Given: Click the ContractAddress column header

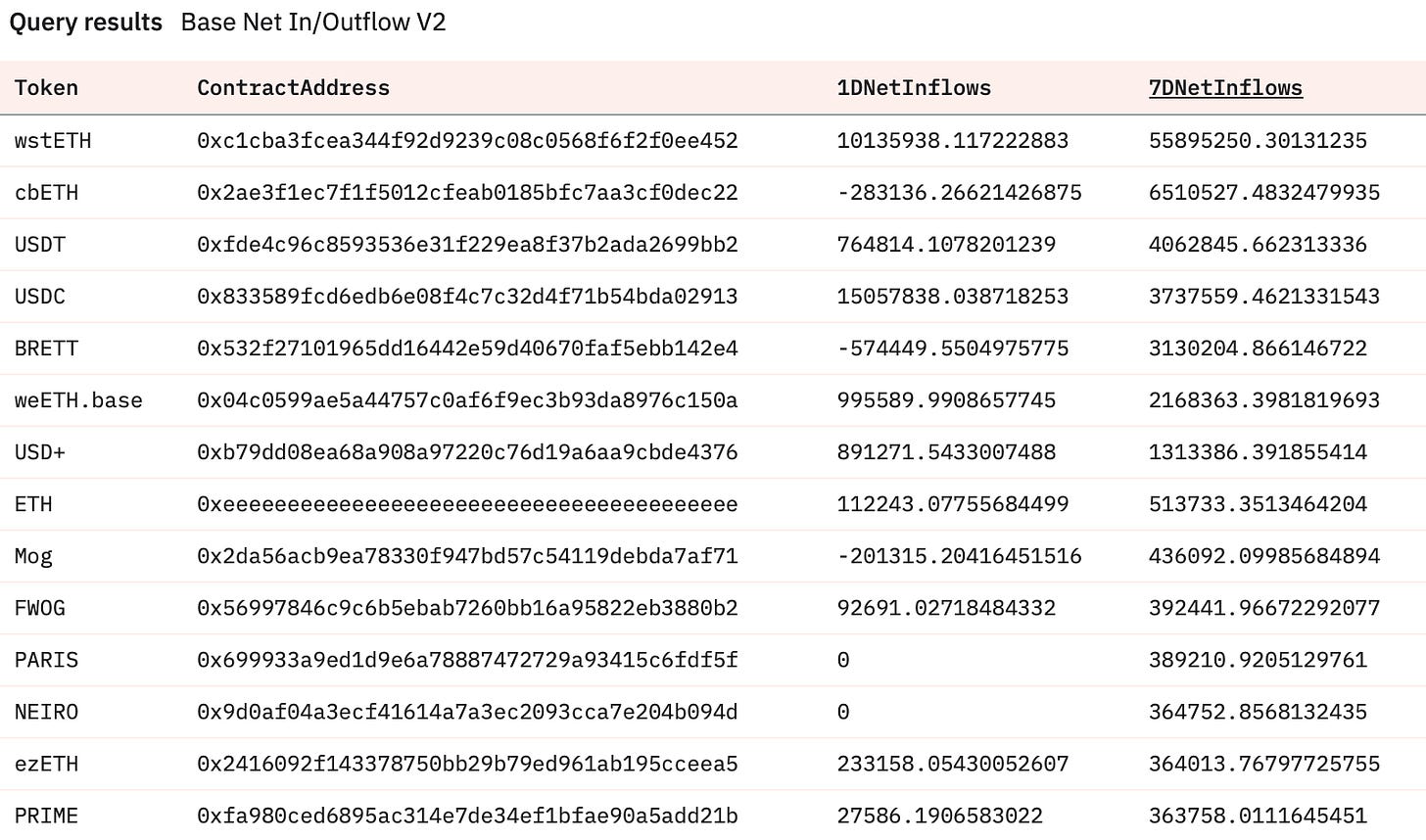Looking at the screenshot, I should tap(293, 88).
